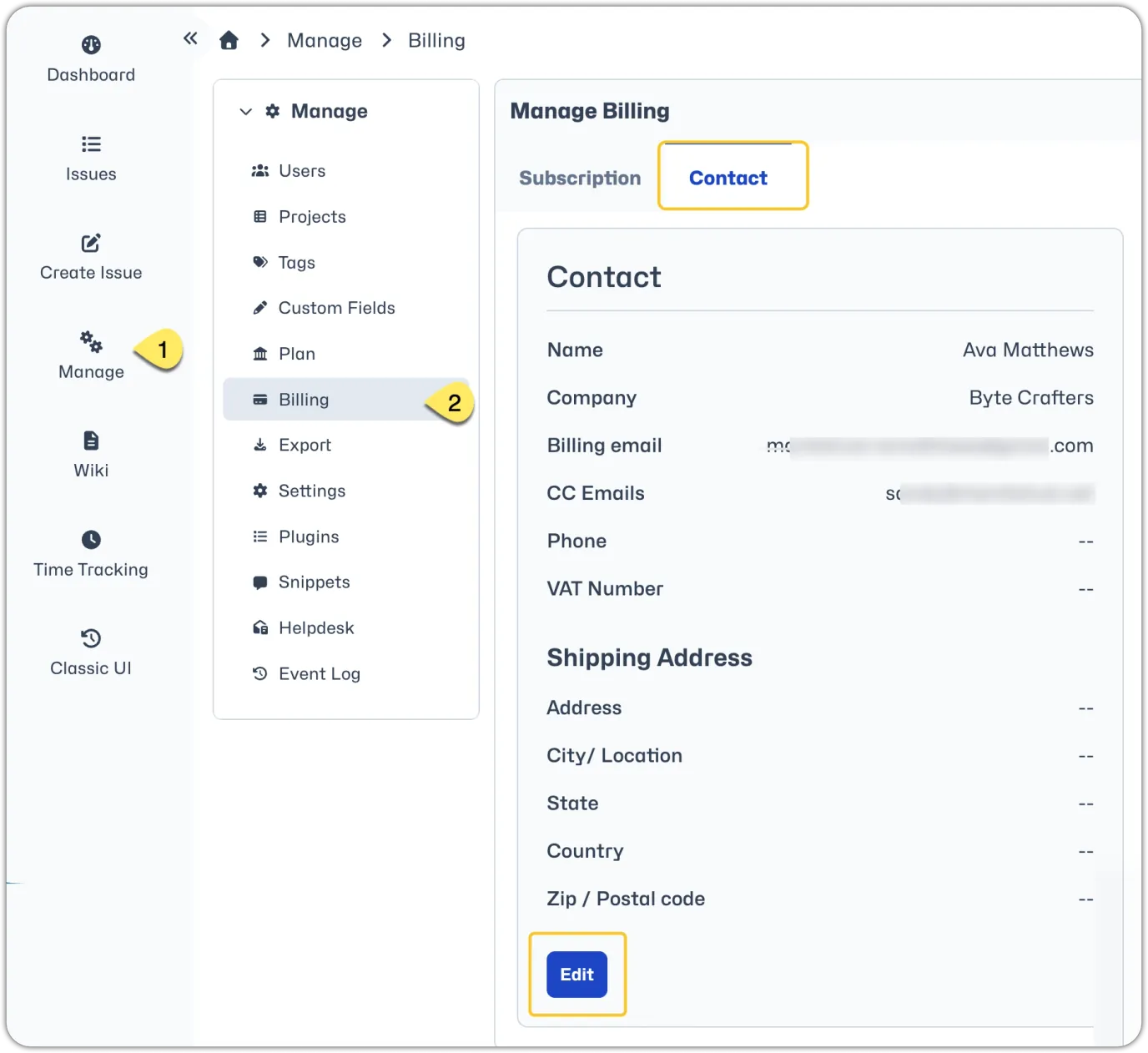
Task: Open Dashboard from the sidebar icon
Action: click(91, 45)
